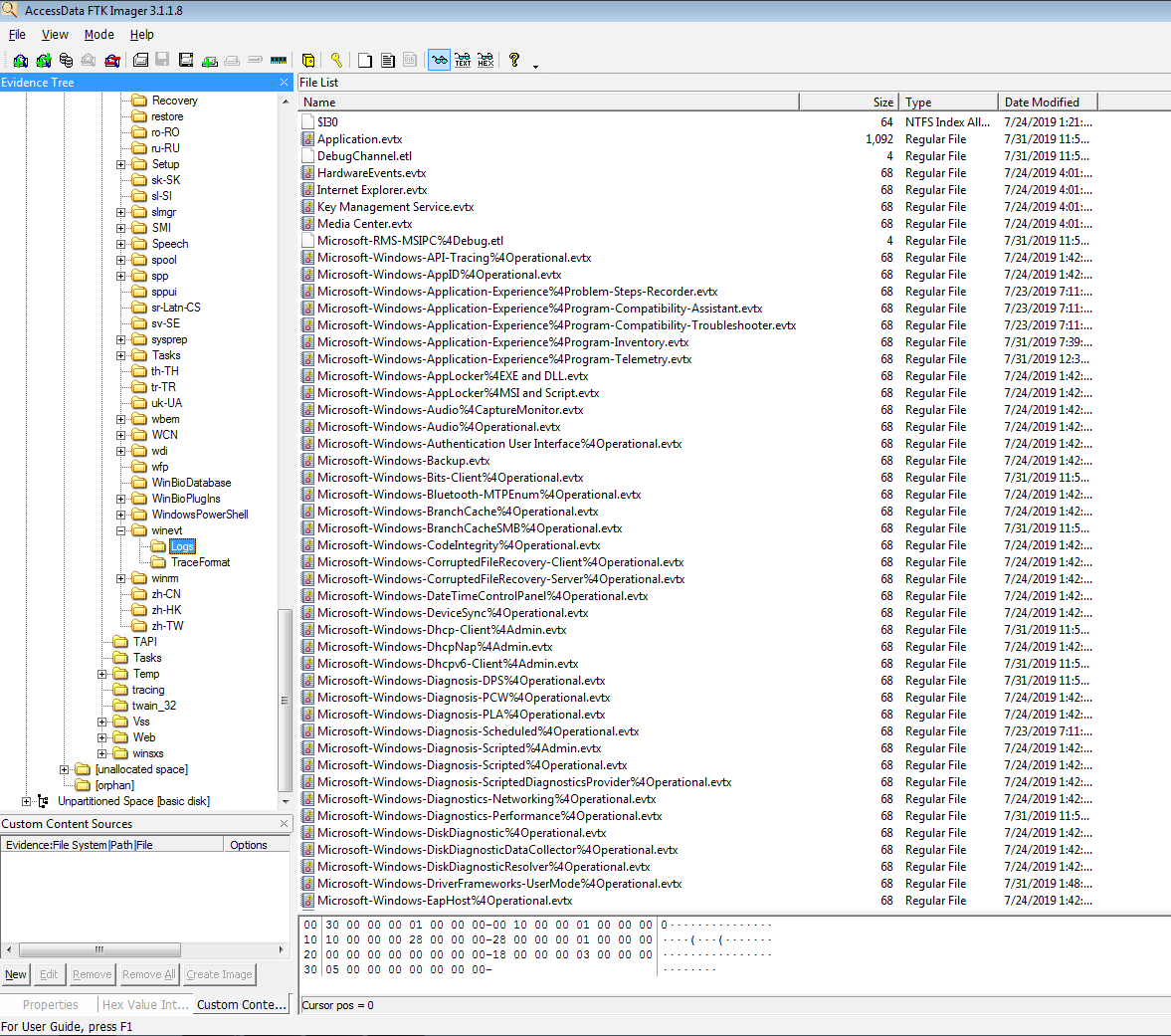Sort file list by Size column
The image size is (1171, 1036).
[849, 103]
